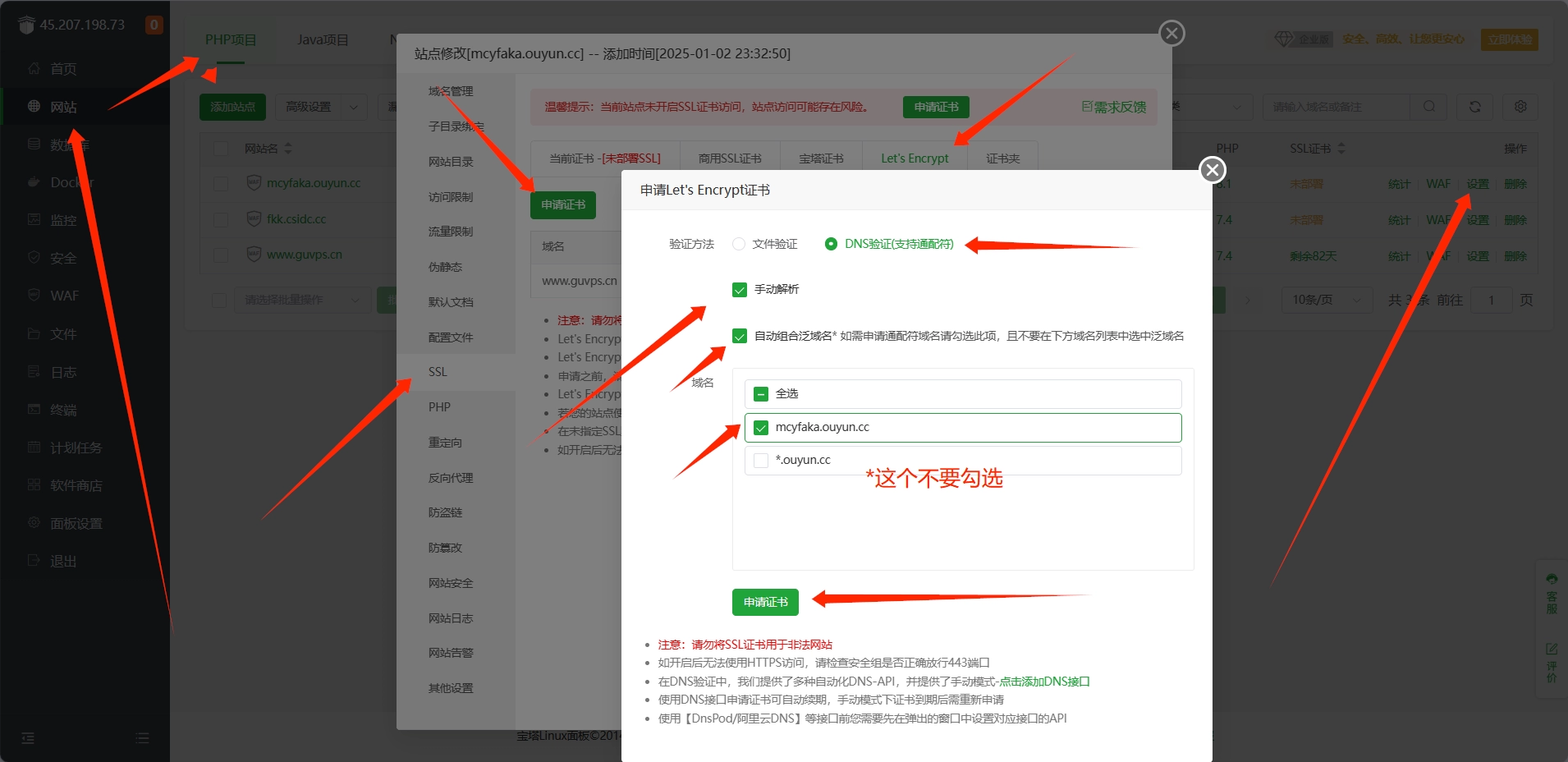Sort by SSL证书 column arrows
Image resolution: width=1568 pixels, height=762 pixels.
pyautogui.click(x=1341, y=149)
